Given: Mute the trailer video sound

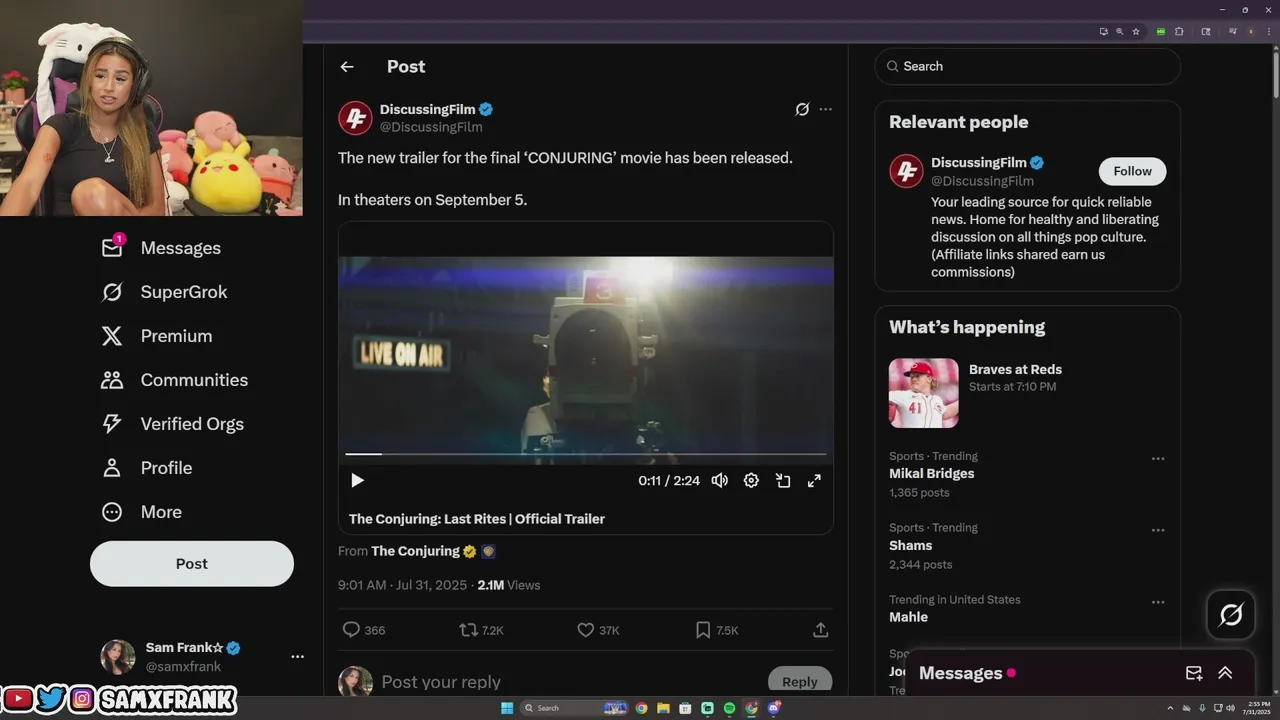Looking at the screenshot, I should pos(719,480).
